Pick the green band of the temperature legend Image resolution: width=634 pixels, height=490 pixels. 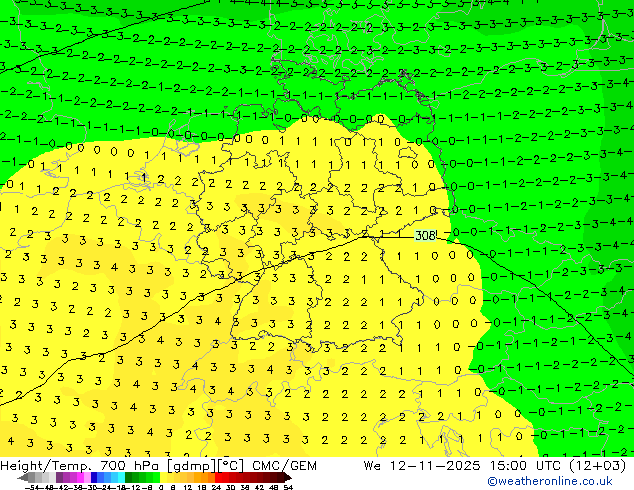(142, 477)
